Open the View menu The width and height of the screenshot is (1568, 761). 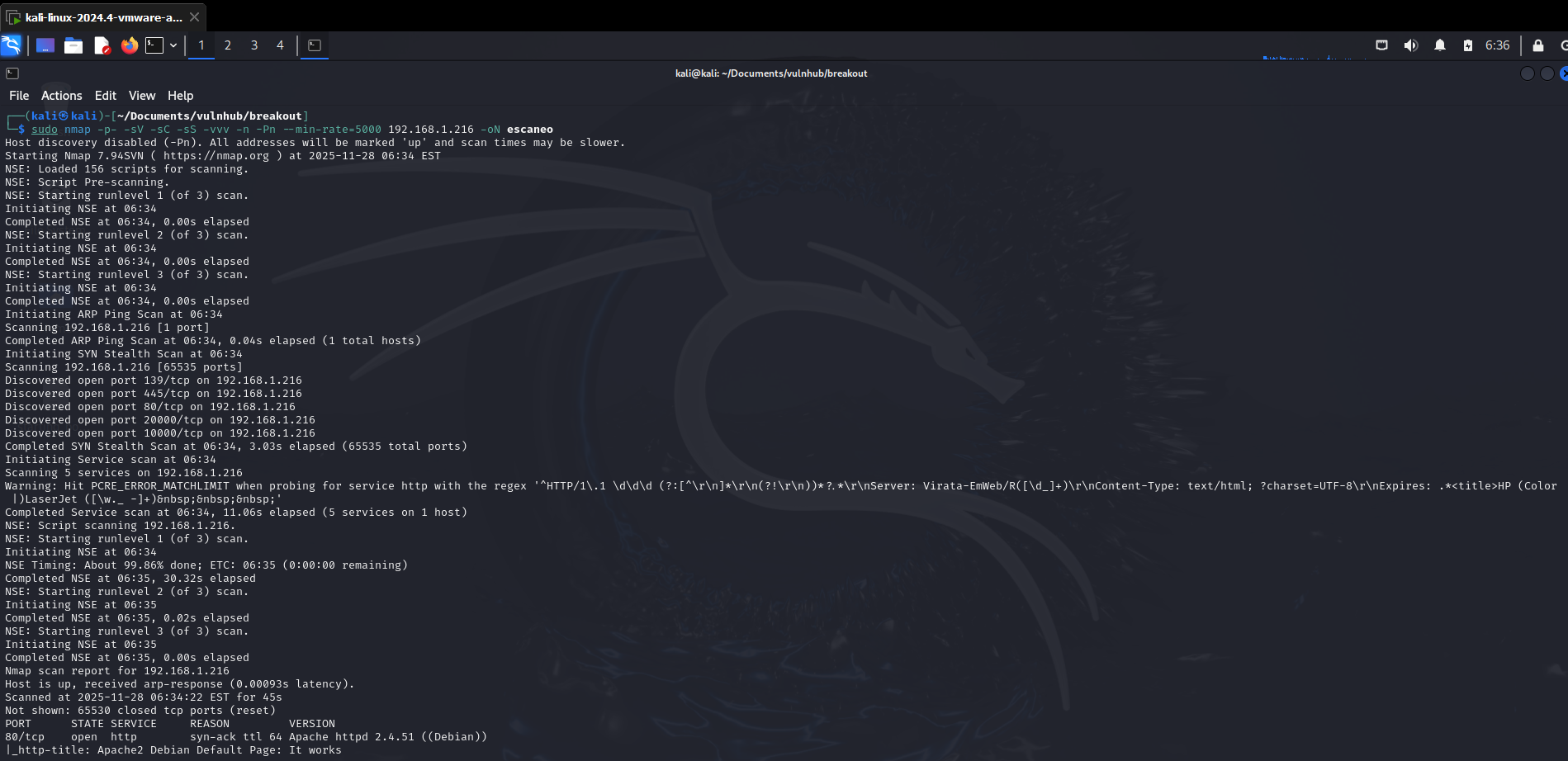click(x=142, y=96)
